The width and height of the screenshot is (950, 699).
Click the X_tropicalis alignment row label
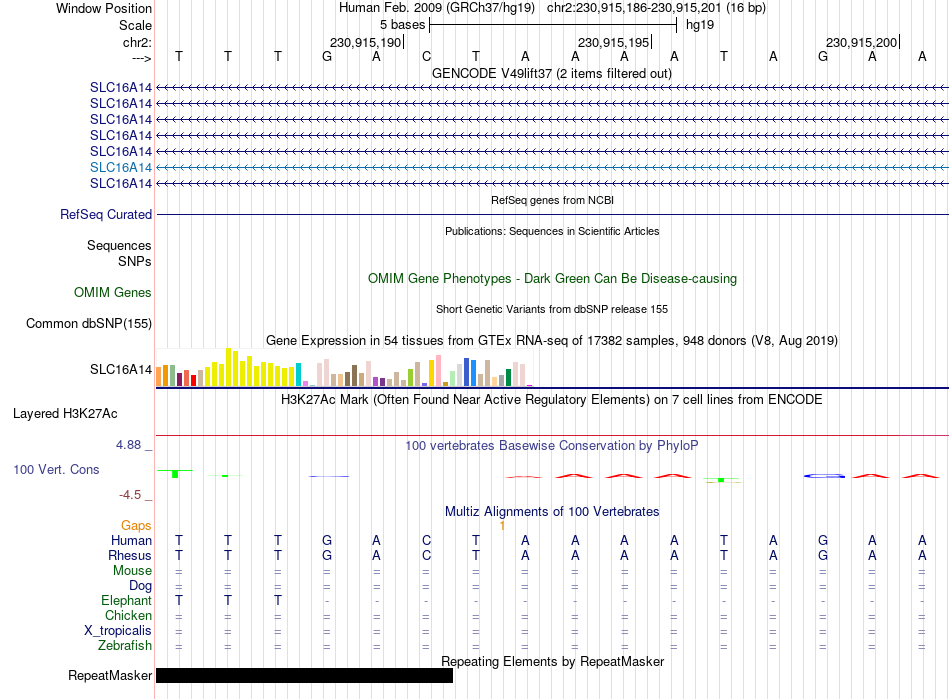[x=118, y=631]
